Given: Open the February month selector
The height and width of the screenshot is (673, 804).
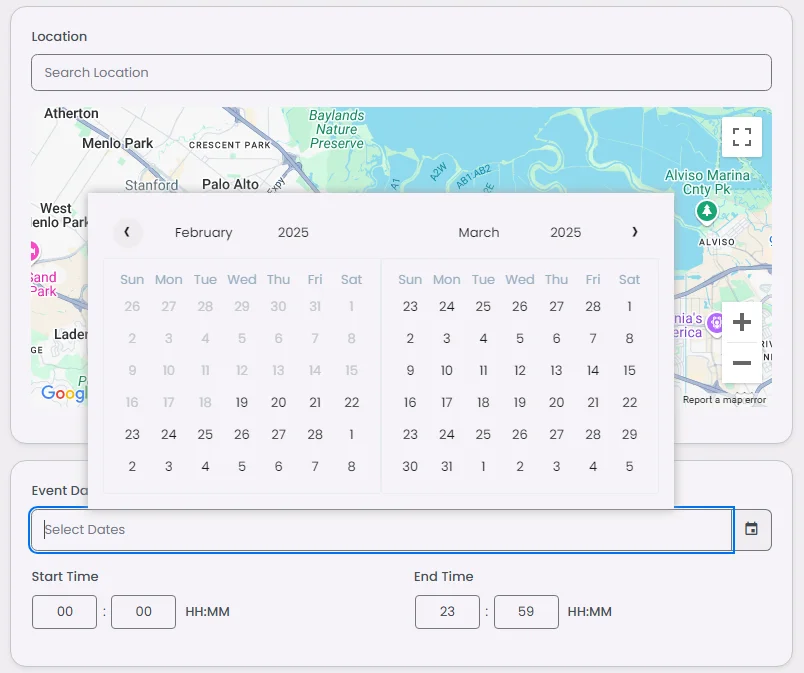Looking at the screenshot, I should 203,232.
